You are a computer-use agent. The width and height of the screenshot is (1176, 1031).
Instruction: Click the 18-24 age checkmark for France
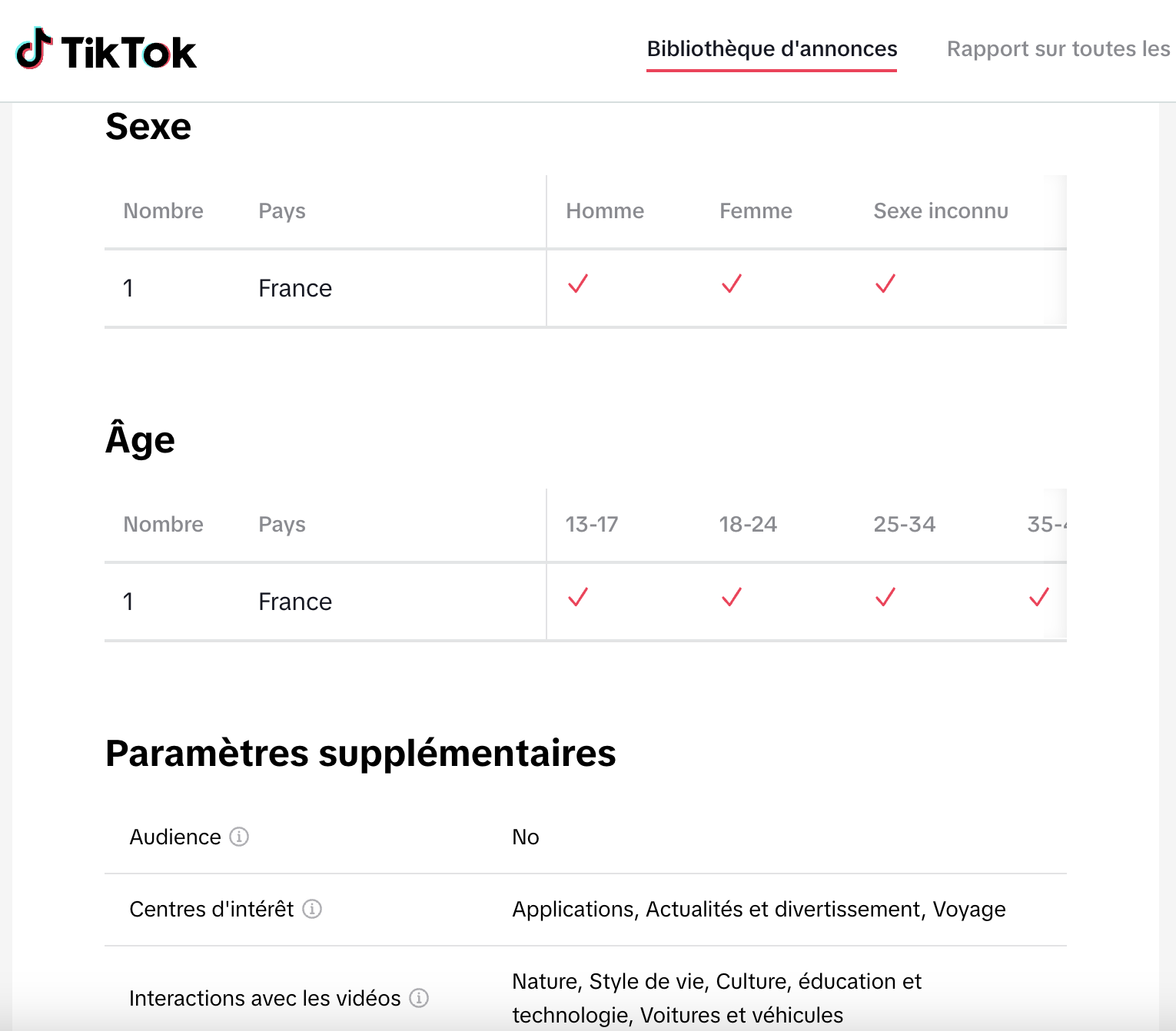point(732,598)
